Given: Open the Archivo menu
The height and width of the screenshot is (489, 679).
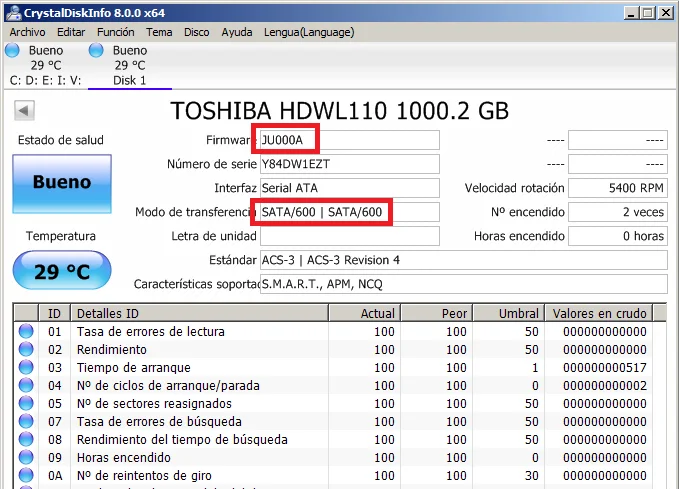Looking at the screenshot, I should click(x=27, y=32).
